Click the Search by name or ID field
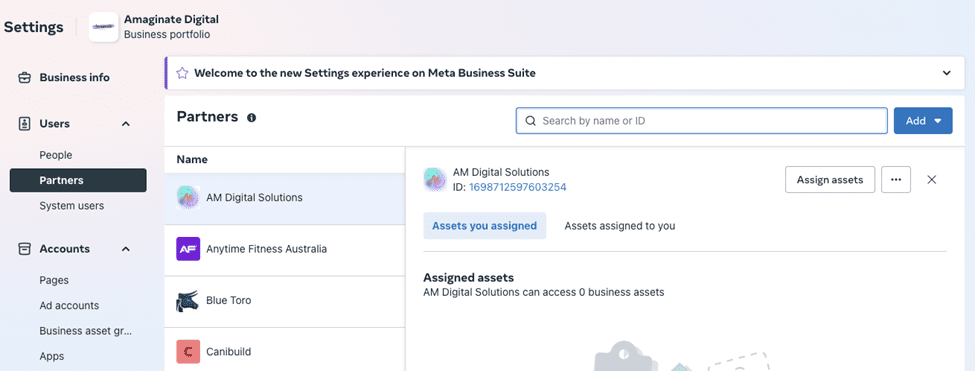Screen dimensions: 975x371 coord(701,121)
